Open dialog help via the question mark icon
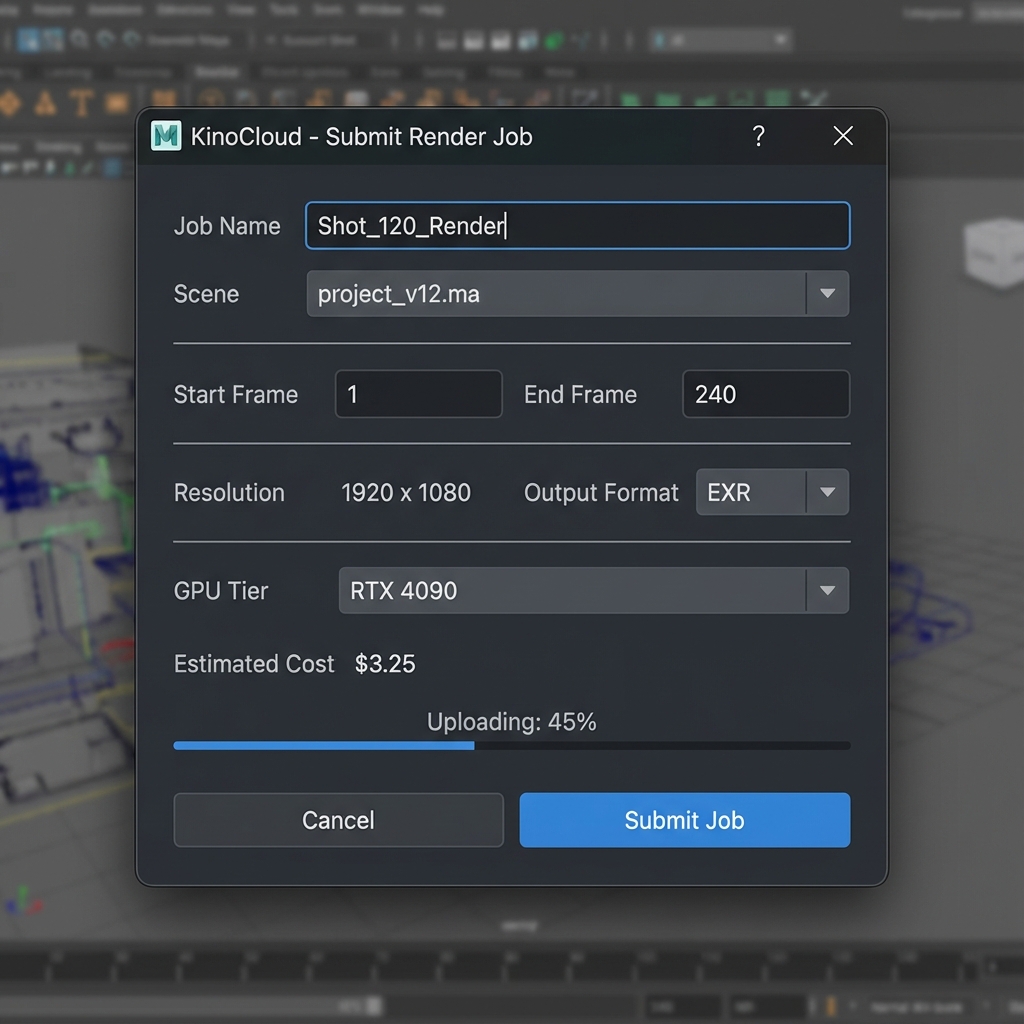The width and height of the screenshot is (1024, 1024). (x=759, y=137)
